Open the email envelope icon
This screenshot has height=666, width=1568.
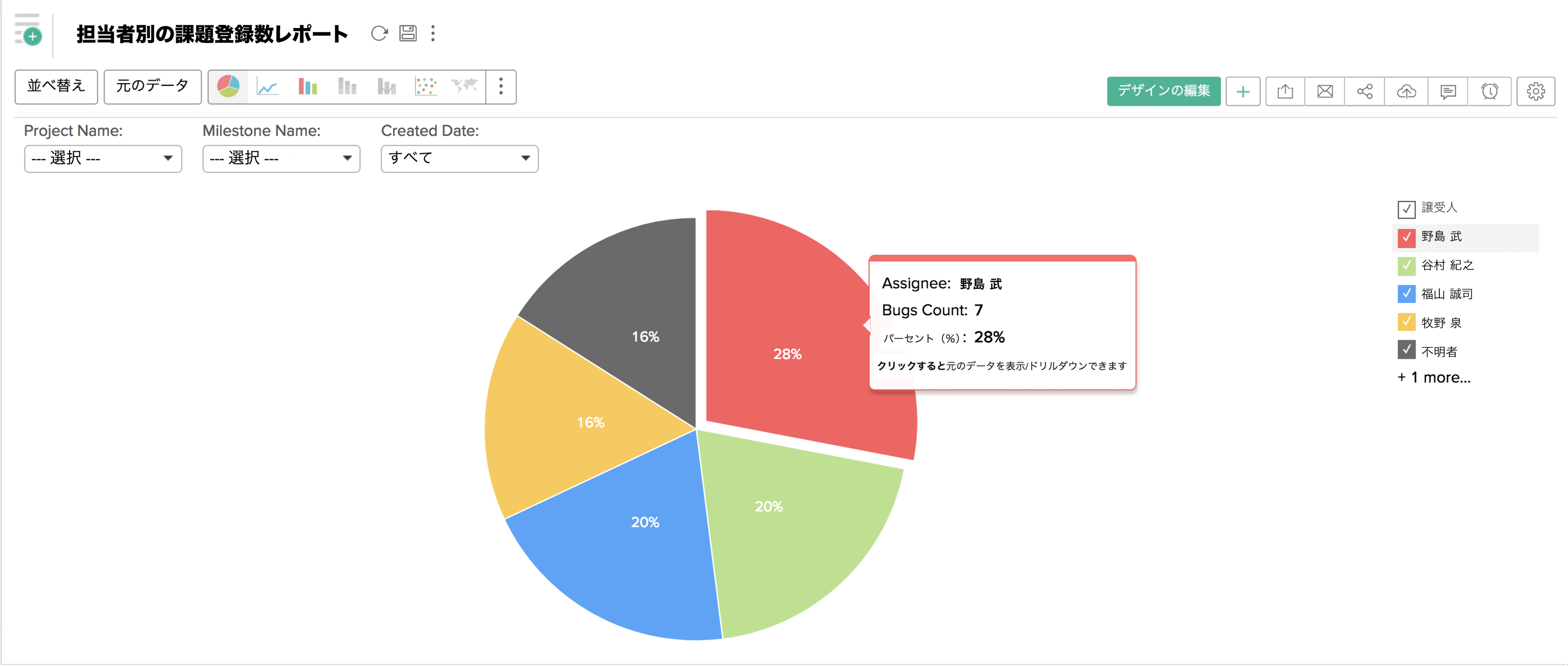[1324, 91]
